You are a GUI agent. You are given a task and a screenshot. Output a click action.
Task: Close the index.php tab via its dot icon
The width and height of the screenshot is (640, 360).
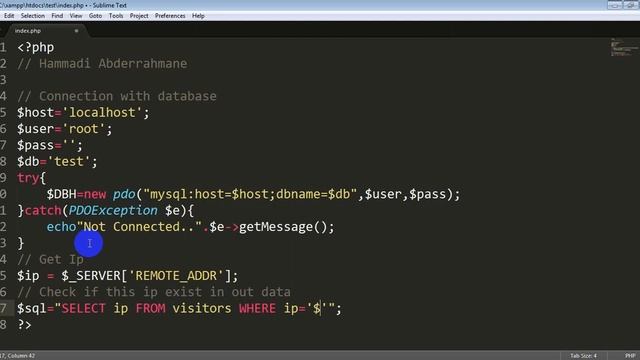tap(76, 31)
